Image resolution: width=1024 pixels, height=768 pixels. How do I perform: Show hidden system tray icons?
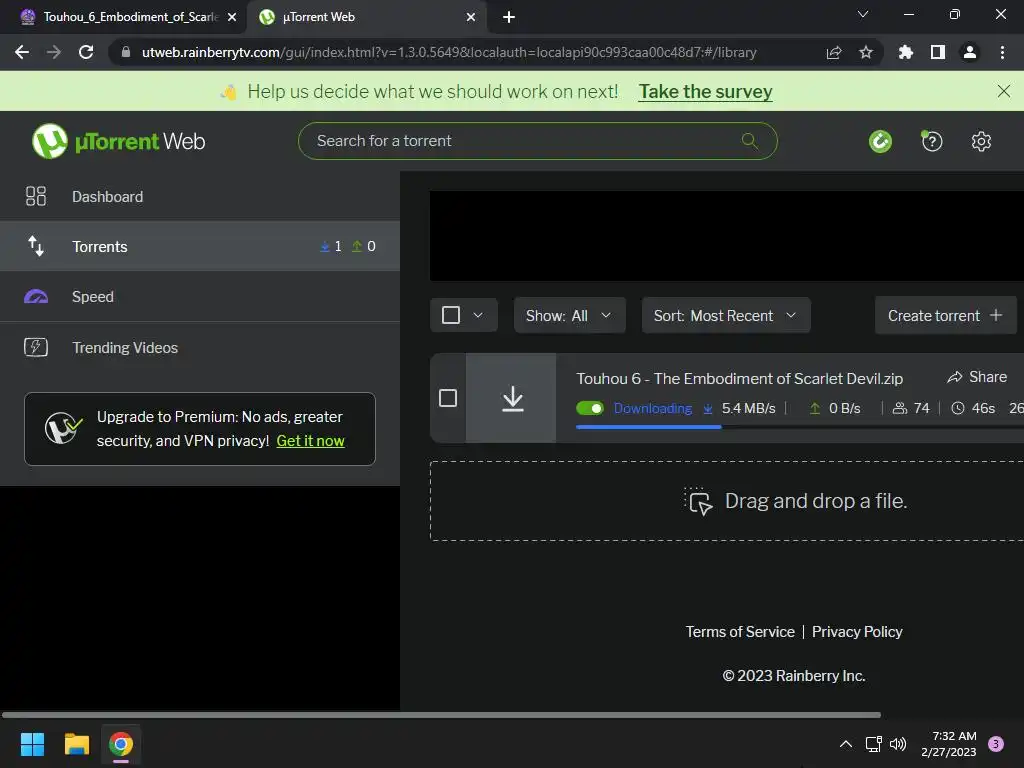click(x=846, y=744)
